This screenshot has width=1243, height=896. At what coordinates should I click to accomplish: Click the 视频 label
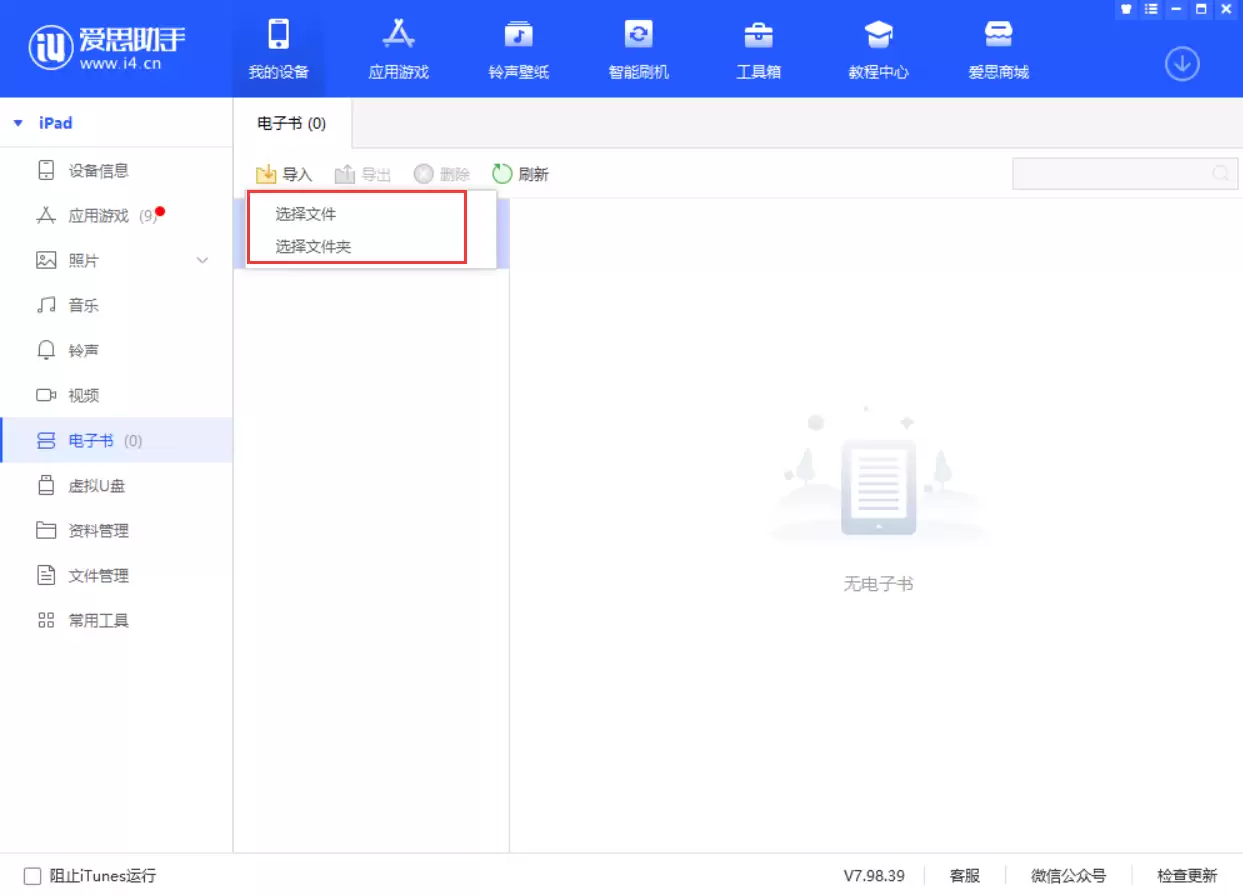83,396
